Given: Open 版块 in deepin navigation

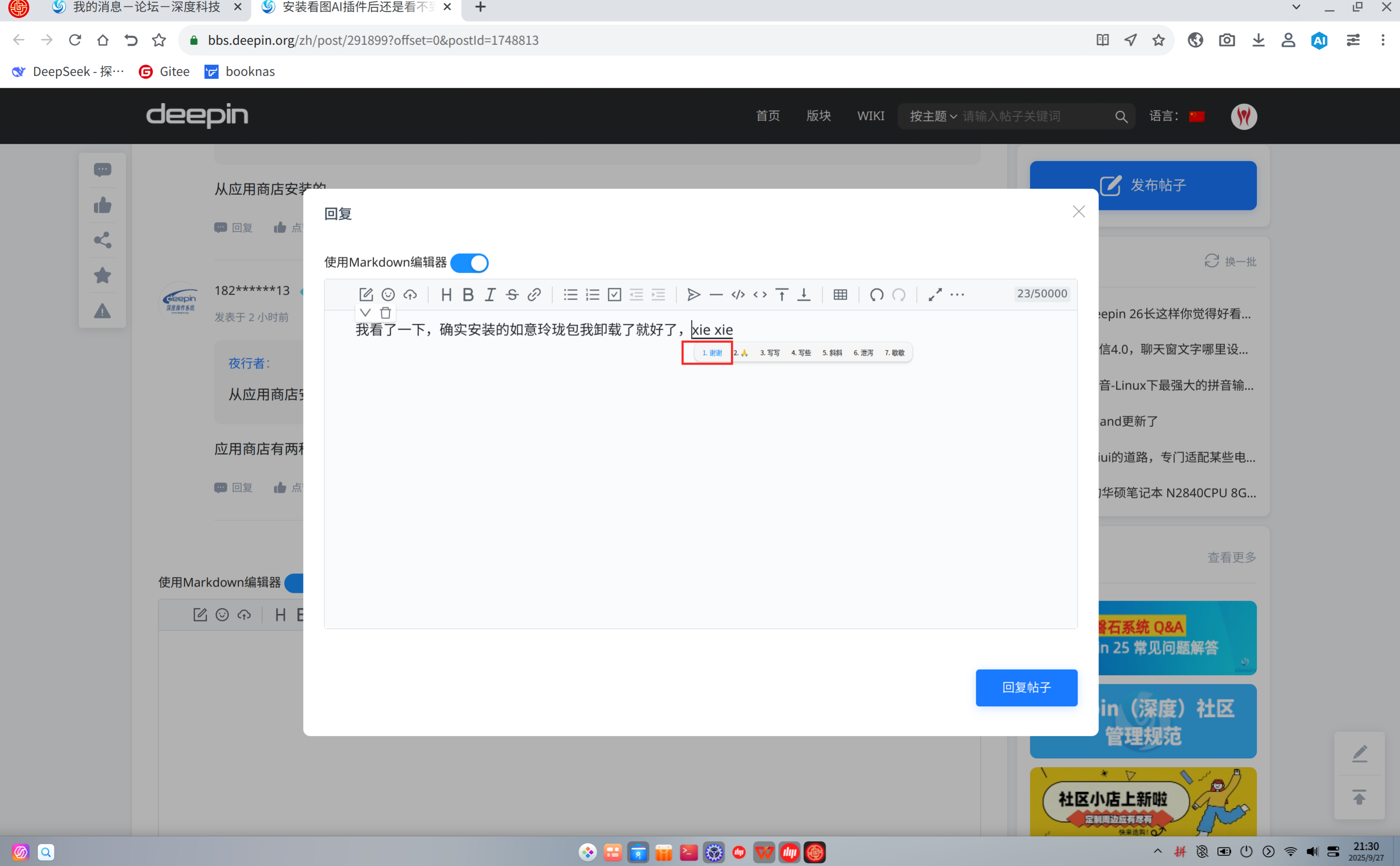Looking at the screenshot, I should [818, 116].
